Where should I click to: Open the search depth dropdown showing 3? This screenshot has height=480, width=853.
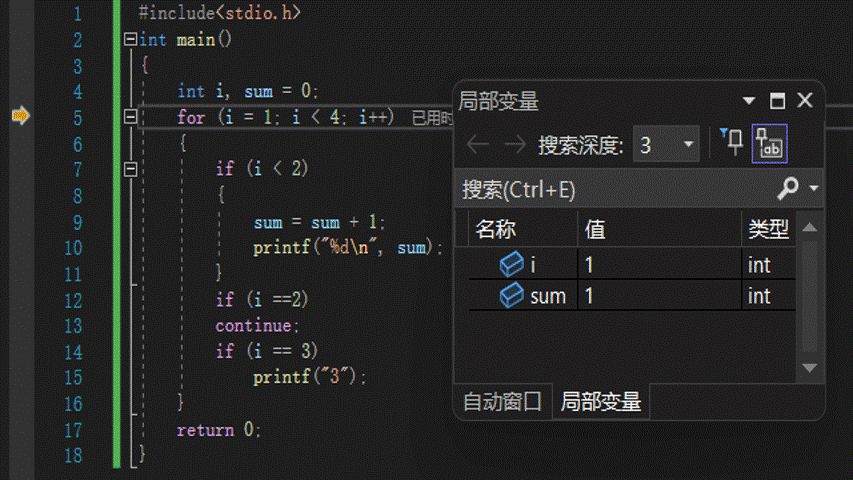[666, 144]
